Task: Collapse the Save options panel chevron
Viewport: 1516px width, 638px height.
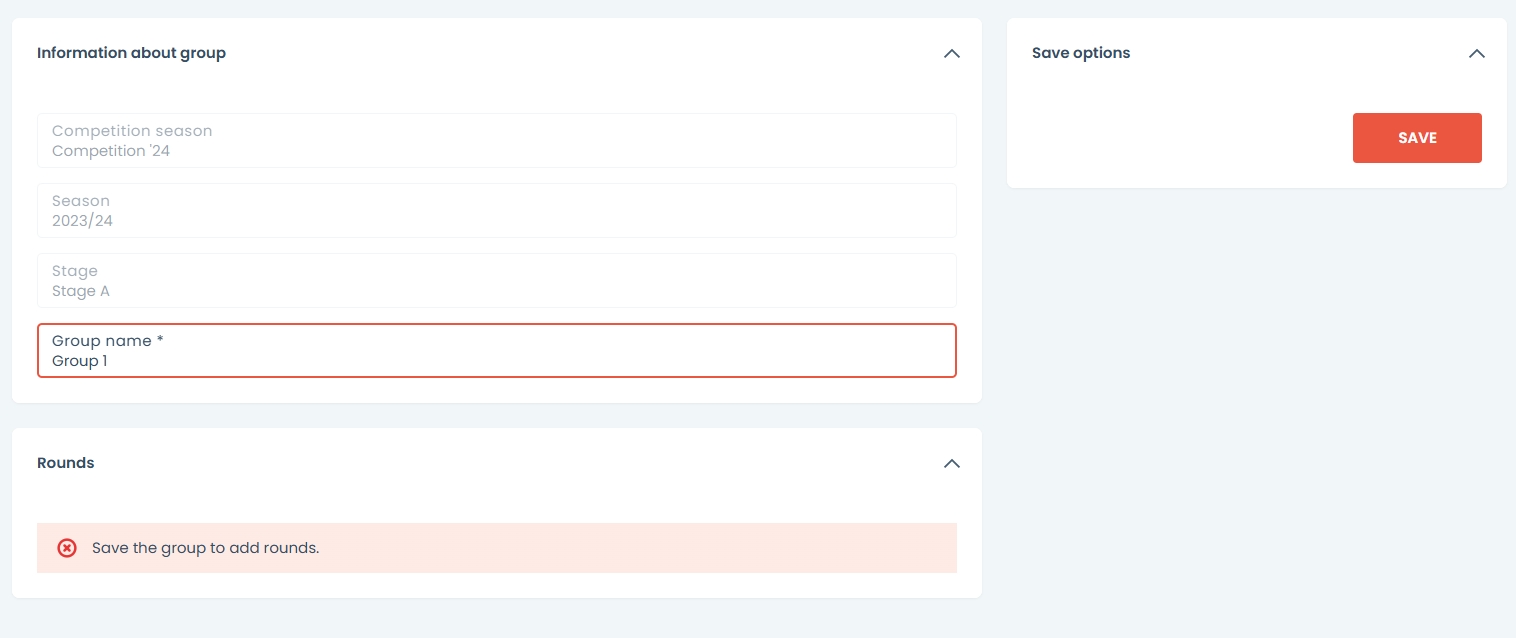Action: 1476,53
